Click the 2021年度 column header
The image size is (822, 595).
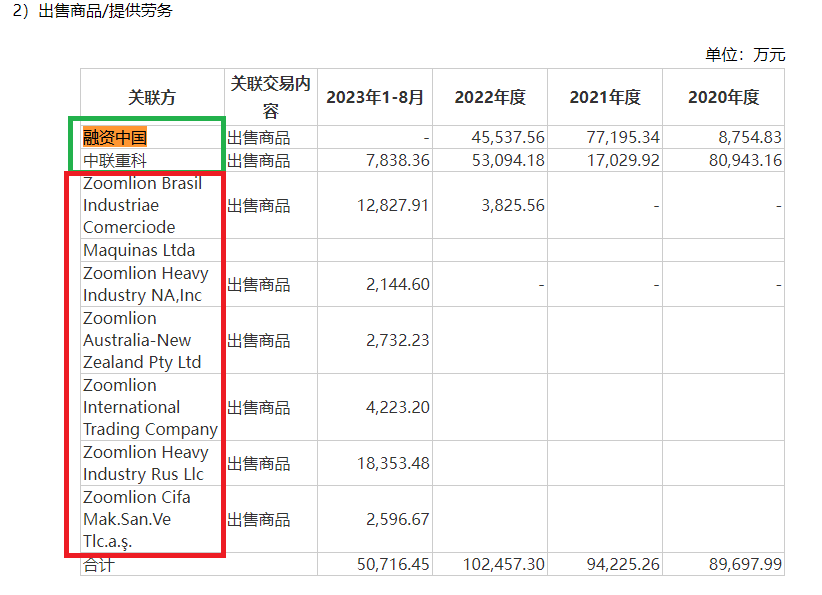point(605,97)
